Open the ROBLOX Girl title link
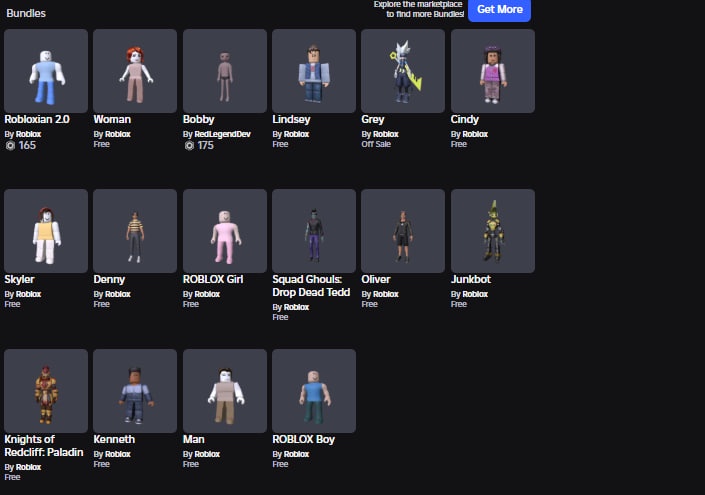The width and height of the screenshot is (705, 495). point(213,280)
